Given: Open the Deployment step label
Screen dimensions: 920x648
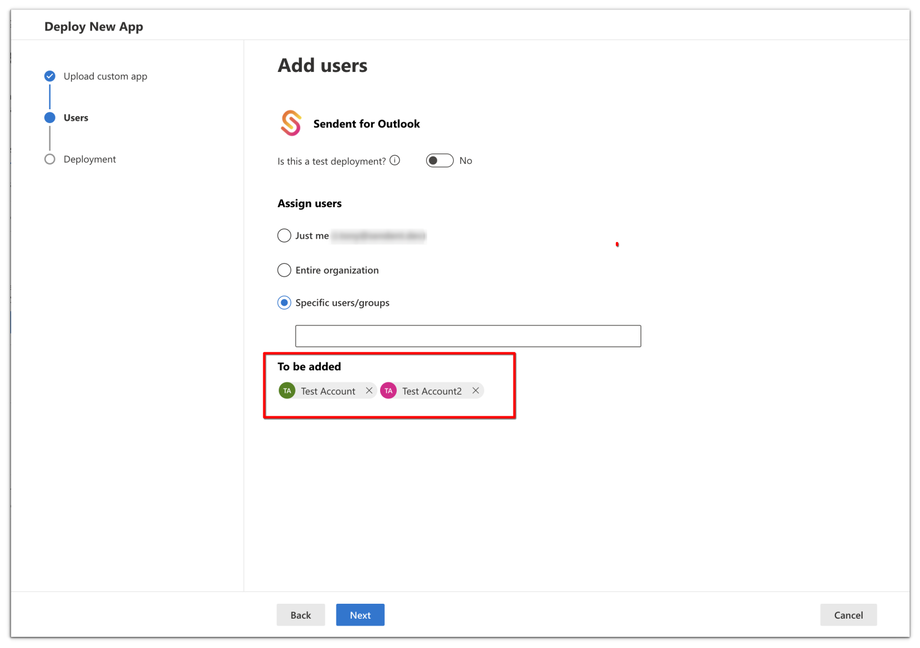Looking at the screenshot, I should pyautogui.click(x=89, y=159).
